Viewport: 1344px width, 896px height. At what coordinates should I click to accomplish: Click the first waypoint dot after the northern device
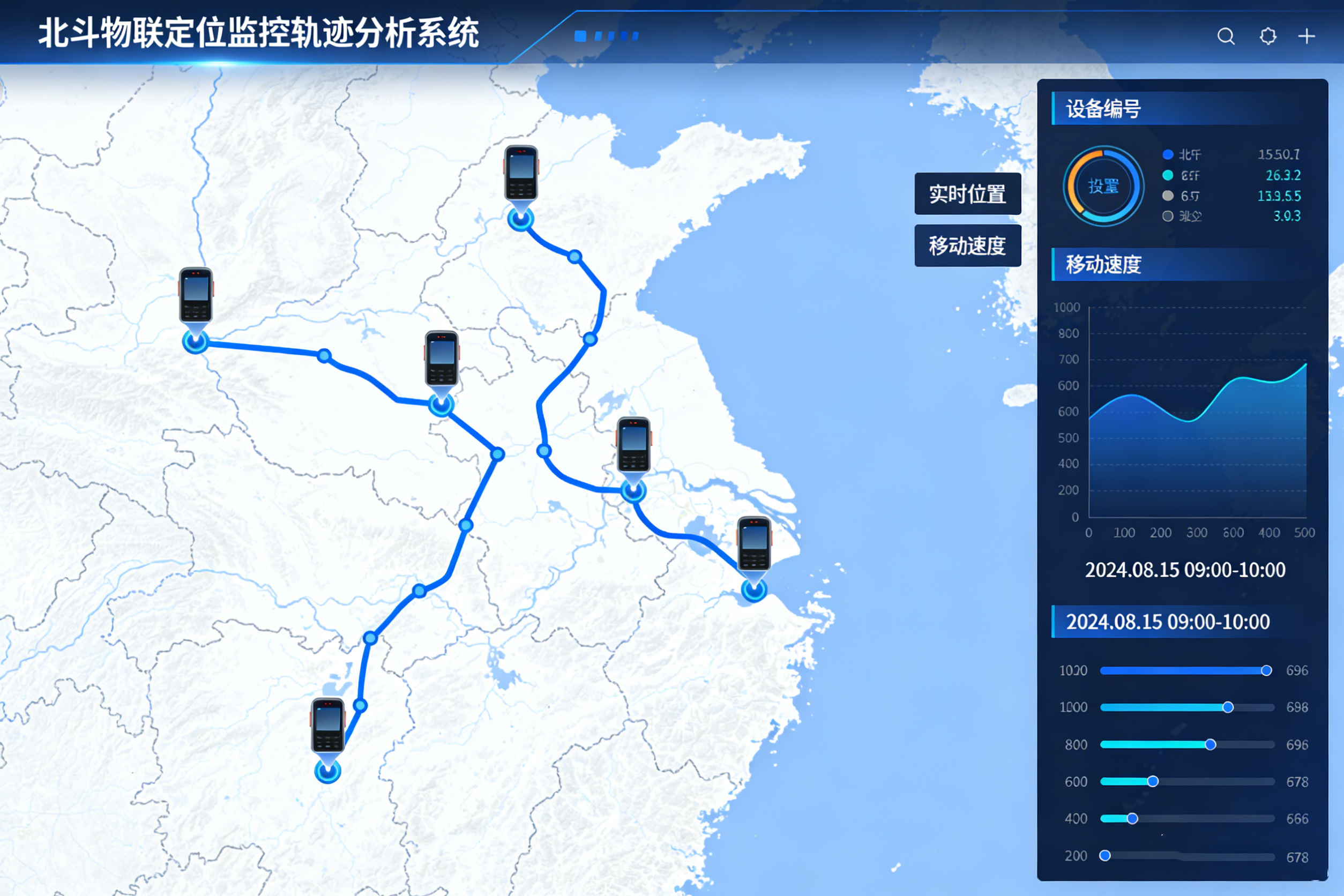575,257
